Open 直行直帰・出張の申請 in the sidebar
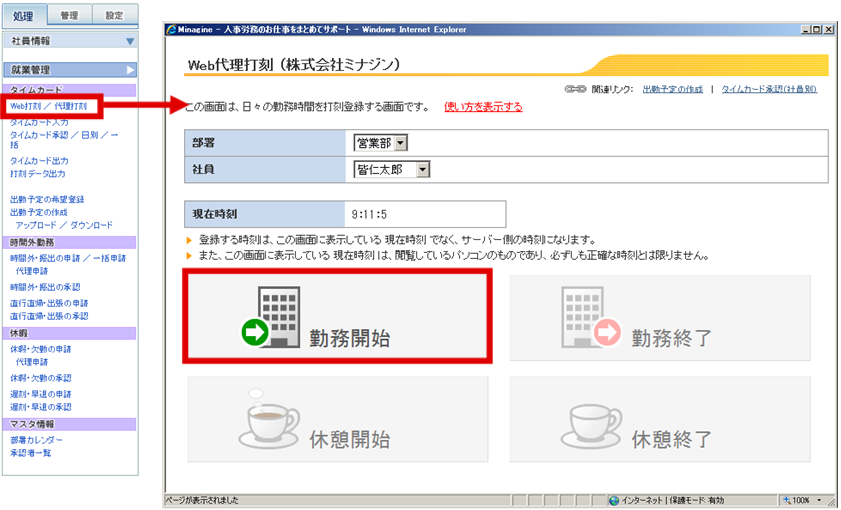Viewport: 841px width, 510px height. [49, 304]
